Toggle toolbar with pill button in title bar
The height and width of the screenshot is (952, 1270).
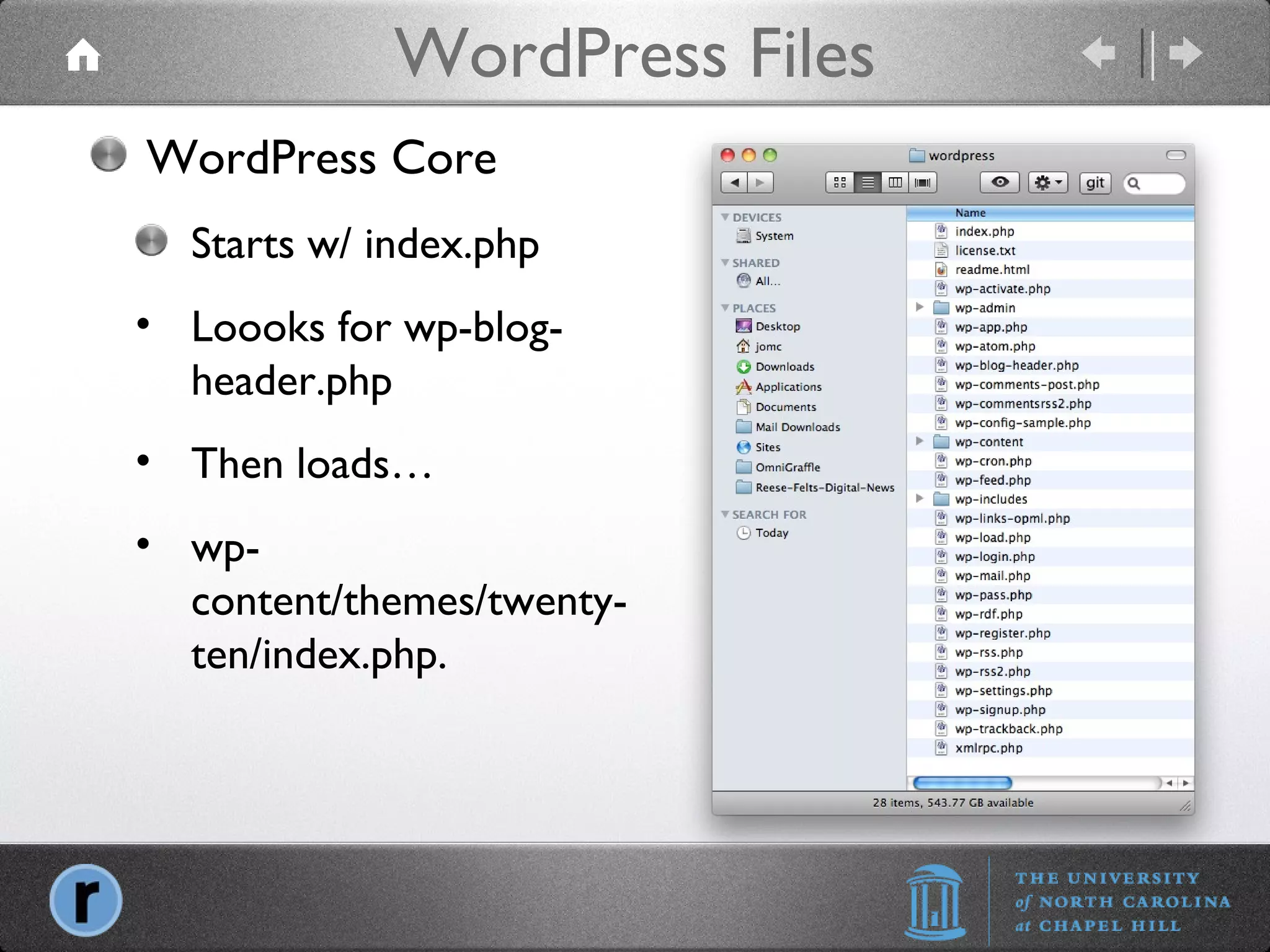(1176, 155)
